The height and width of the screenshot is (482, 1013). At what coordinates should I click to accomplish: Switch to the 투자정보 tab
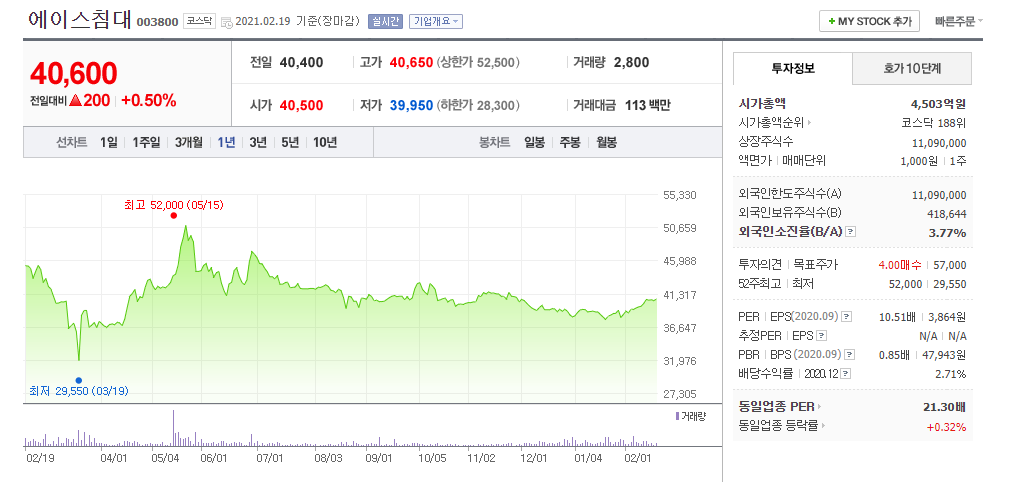[793, 68]
